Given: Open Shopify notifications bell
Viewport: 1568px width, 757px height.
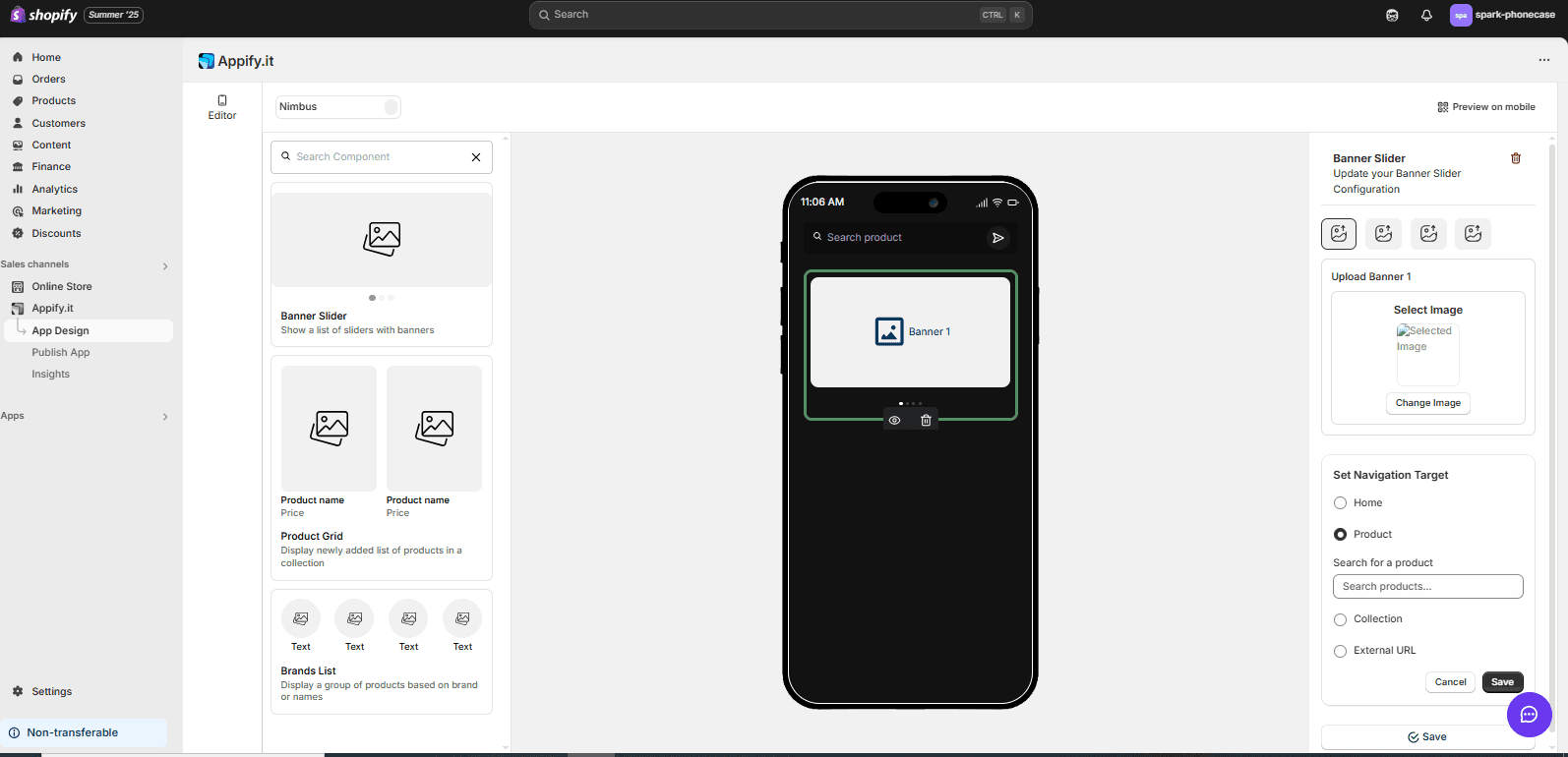Looking at the screenshot, I should coord(1426,15).
